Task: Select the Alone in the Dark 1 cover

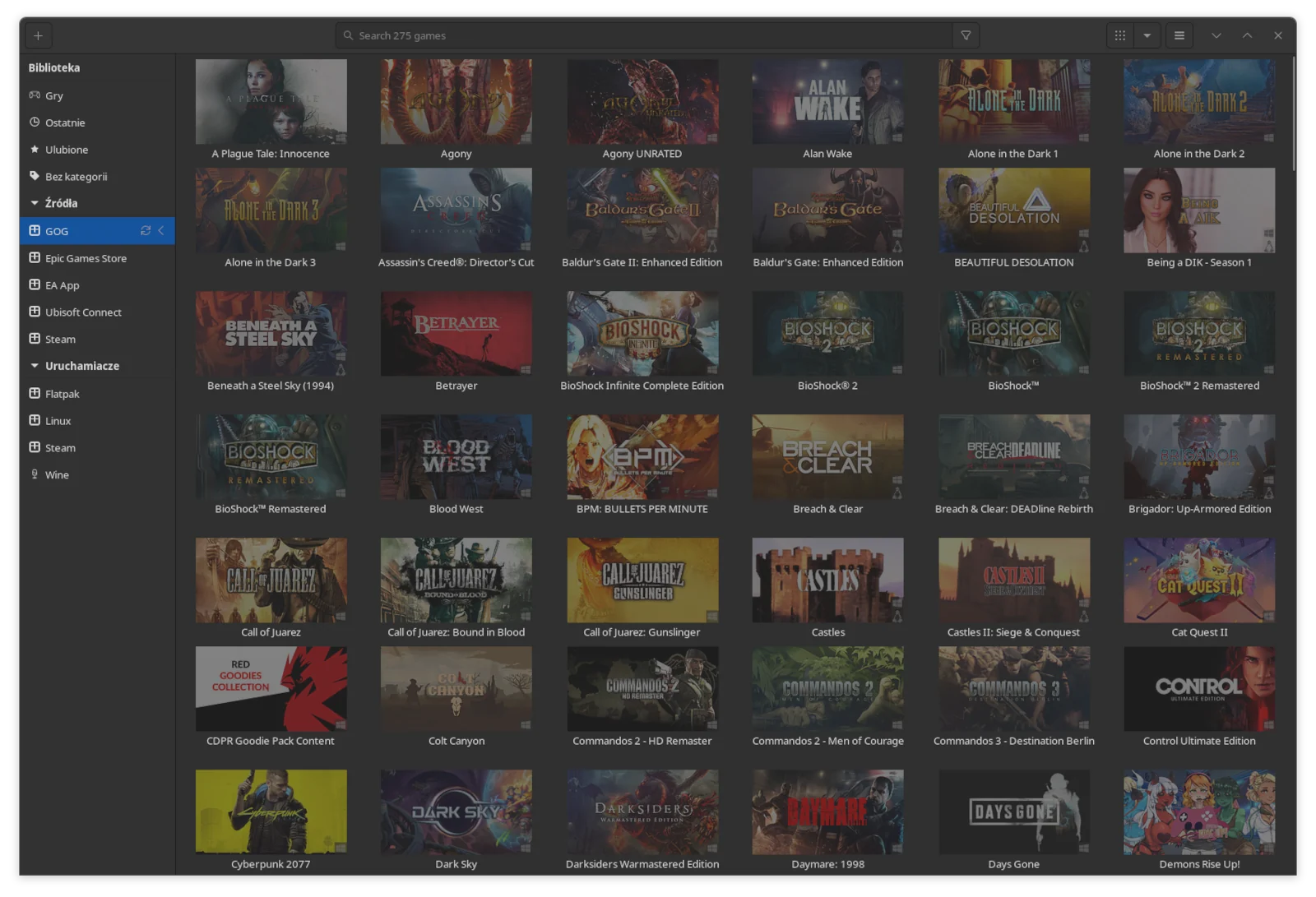Action: coord(1014,101)
